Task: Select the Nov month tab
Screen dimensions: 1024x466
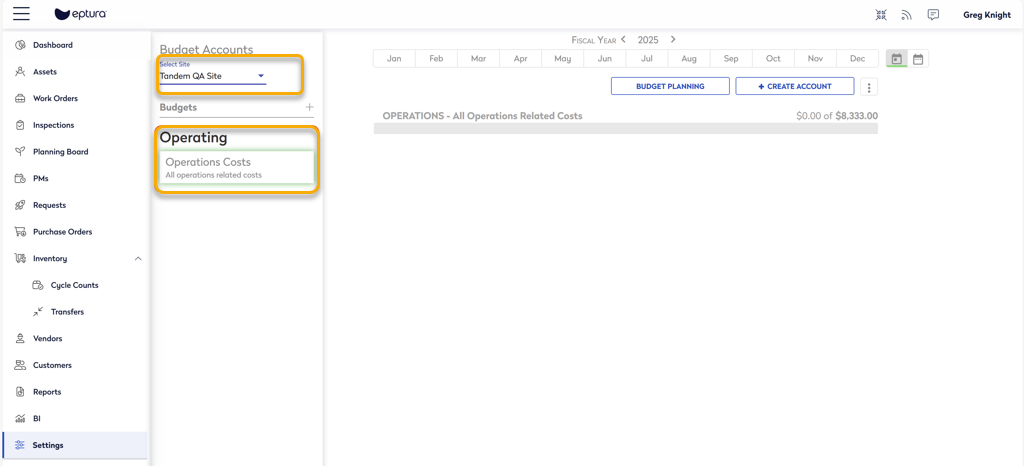Action: (816, 59)
